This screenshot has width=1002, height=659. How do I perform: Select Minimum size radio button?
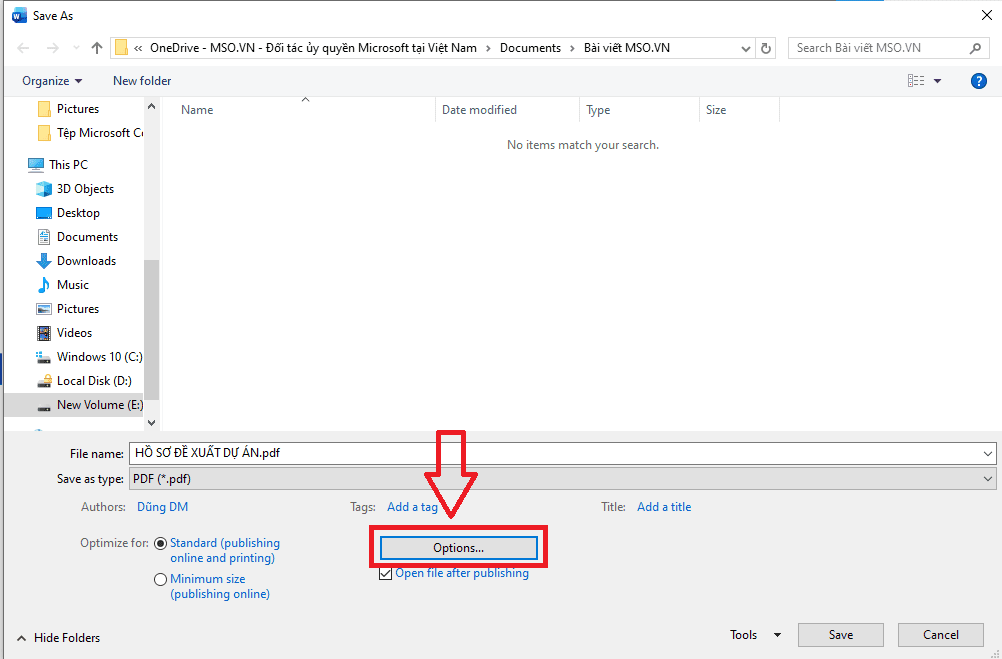160,579
